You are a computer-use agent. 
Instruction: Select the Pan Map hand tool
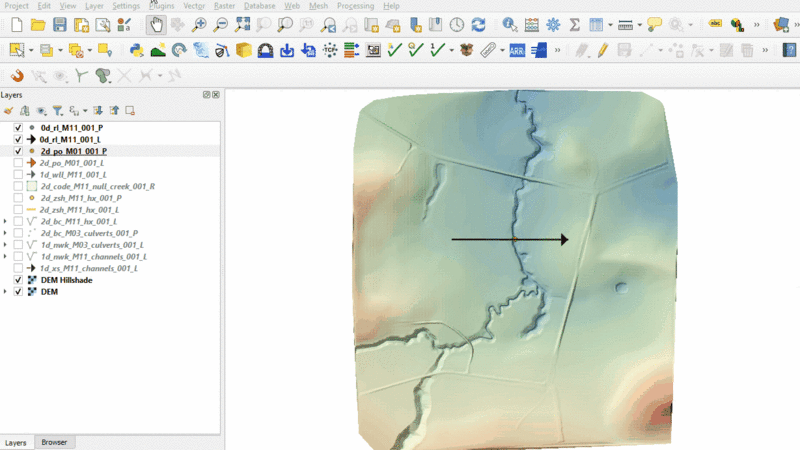(x=156, y=24)
